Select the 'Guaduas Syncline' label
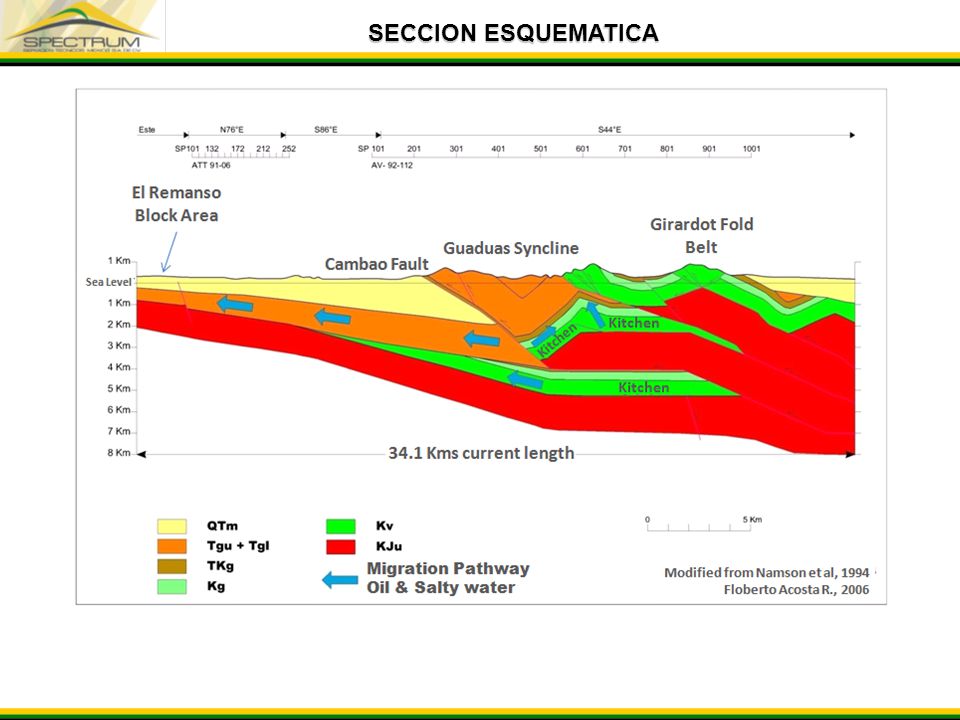The height and width of the screenshot is (720, 960). click(x=511, y=248)
